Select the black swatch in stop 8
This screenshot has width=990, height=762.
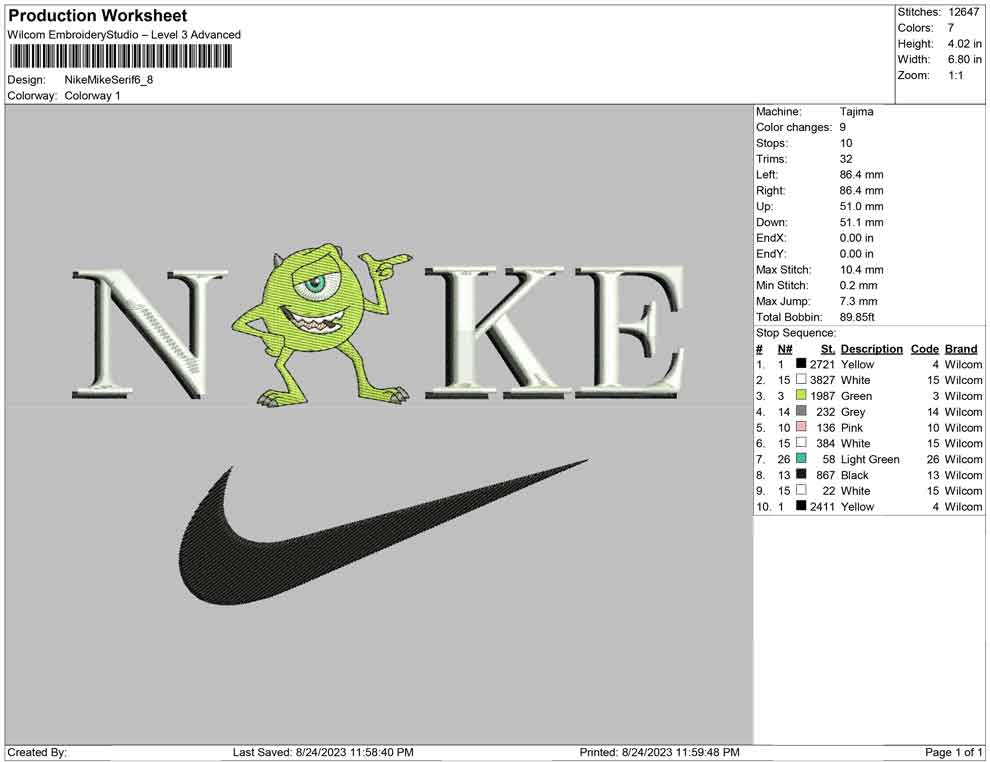(x=801, y=474)
